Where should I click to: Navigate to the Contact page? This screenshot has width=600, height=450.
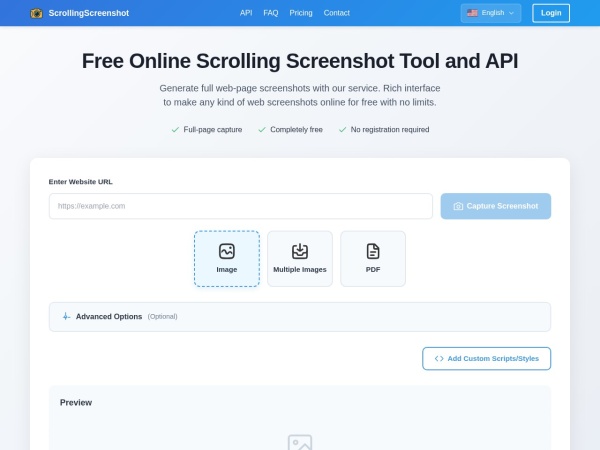tap(337, 13)
